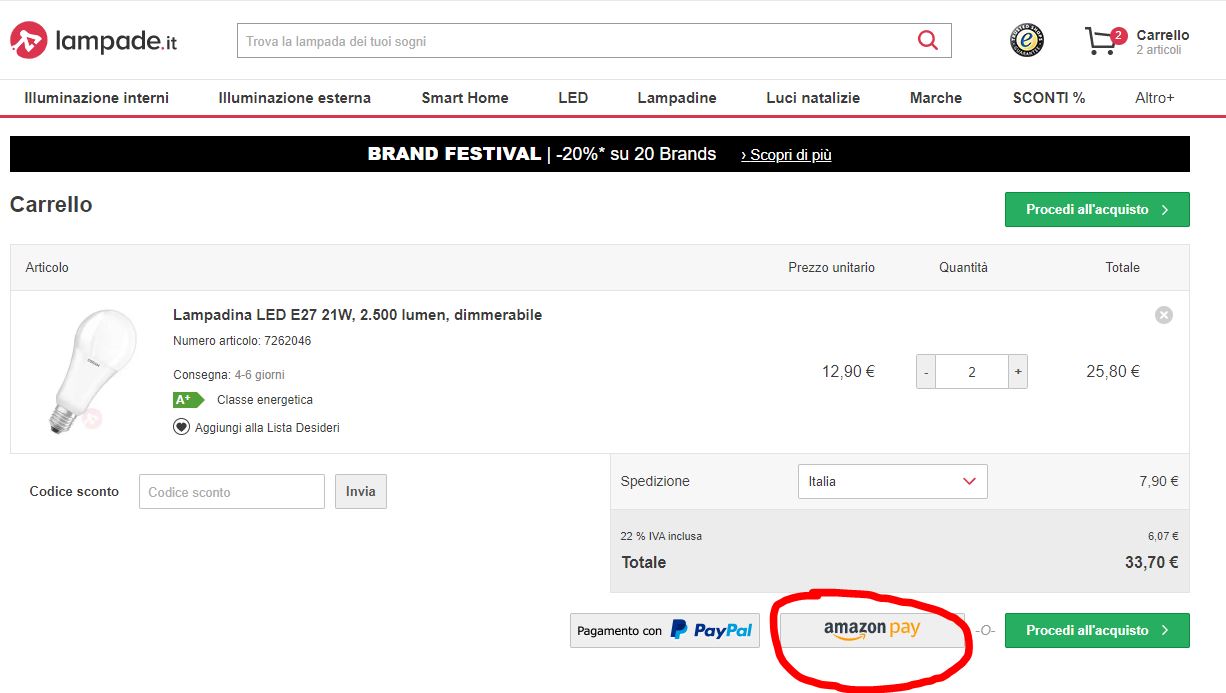The width and height of the screenshot is (1226, 693).
Task: Open the LED bulb product thumbnail
Action: (x=92, y=371)
